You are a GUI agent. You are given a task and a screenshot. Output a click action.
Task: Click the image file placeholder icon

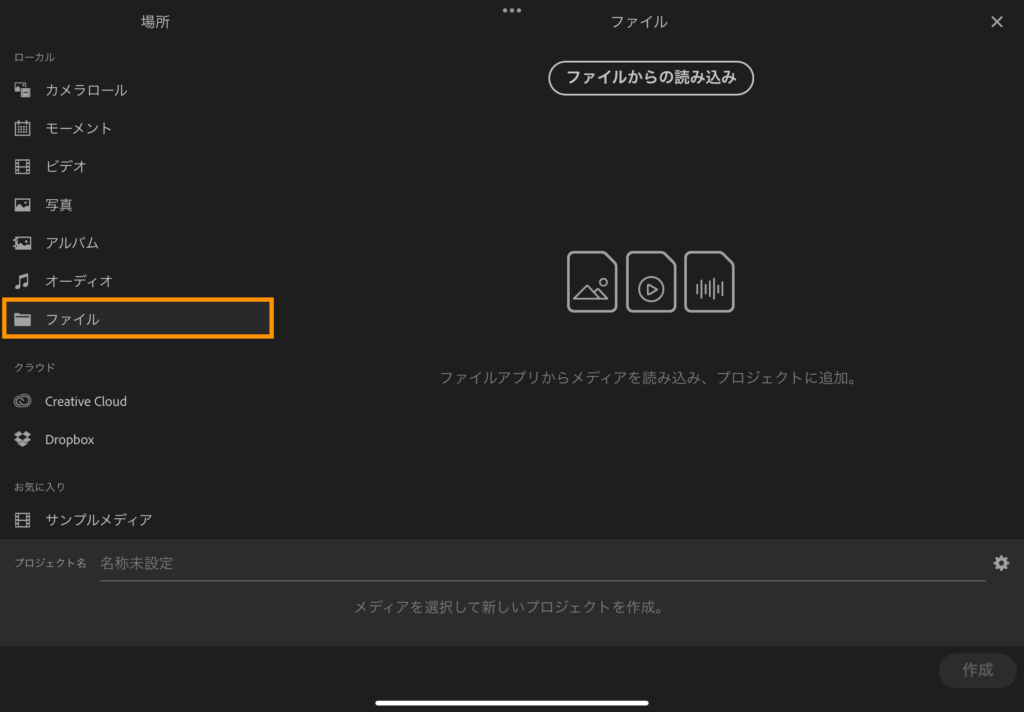click(x=592, y=282)
